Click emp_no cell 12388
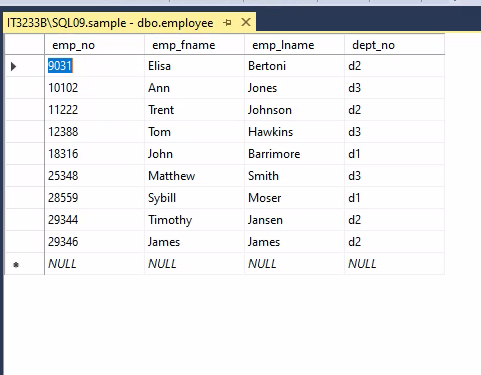Screen dimensions: 481x375 95,132
